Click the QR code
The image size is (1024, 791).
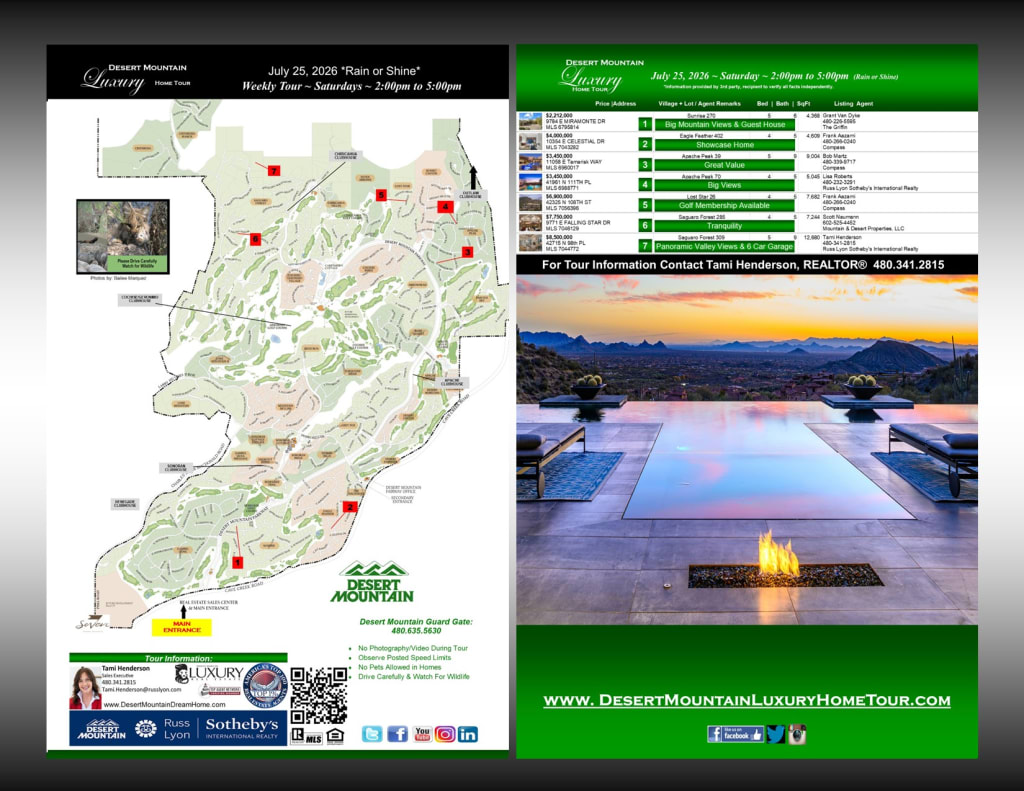point(318,696)
